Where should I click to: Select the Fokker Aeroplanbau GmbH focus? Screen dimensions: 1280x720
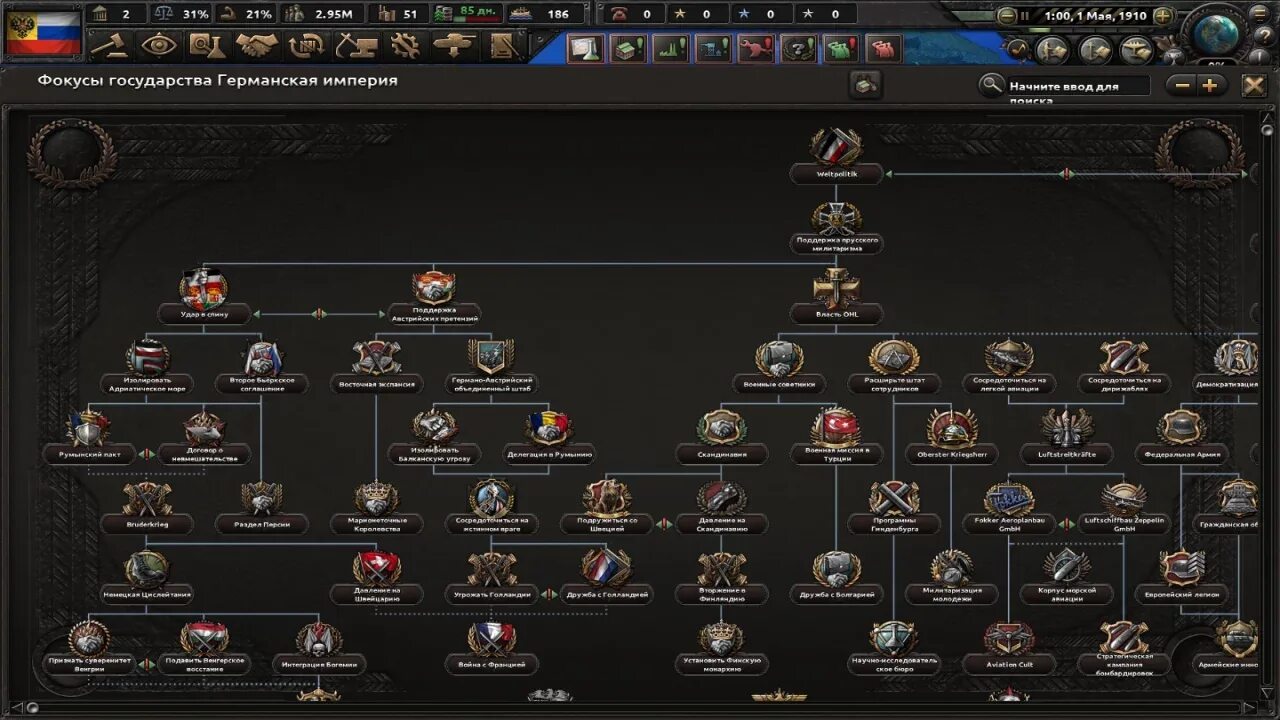[1009, 507]
